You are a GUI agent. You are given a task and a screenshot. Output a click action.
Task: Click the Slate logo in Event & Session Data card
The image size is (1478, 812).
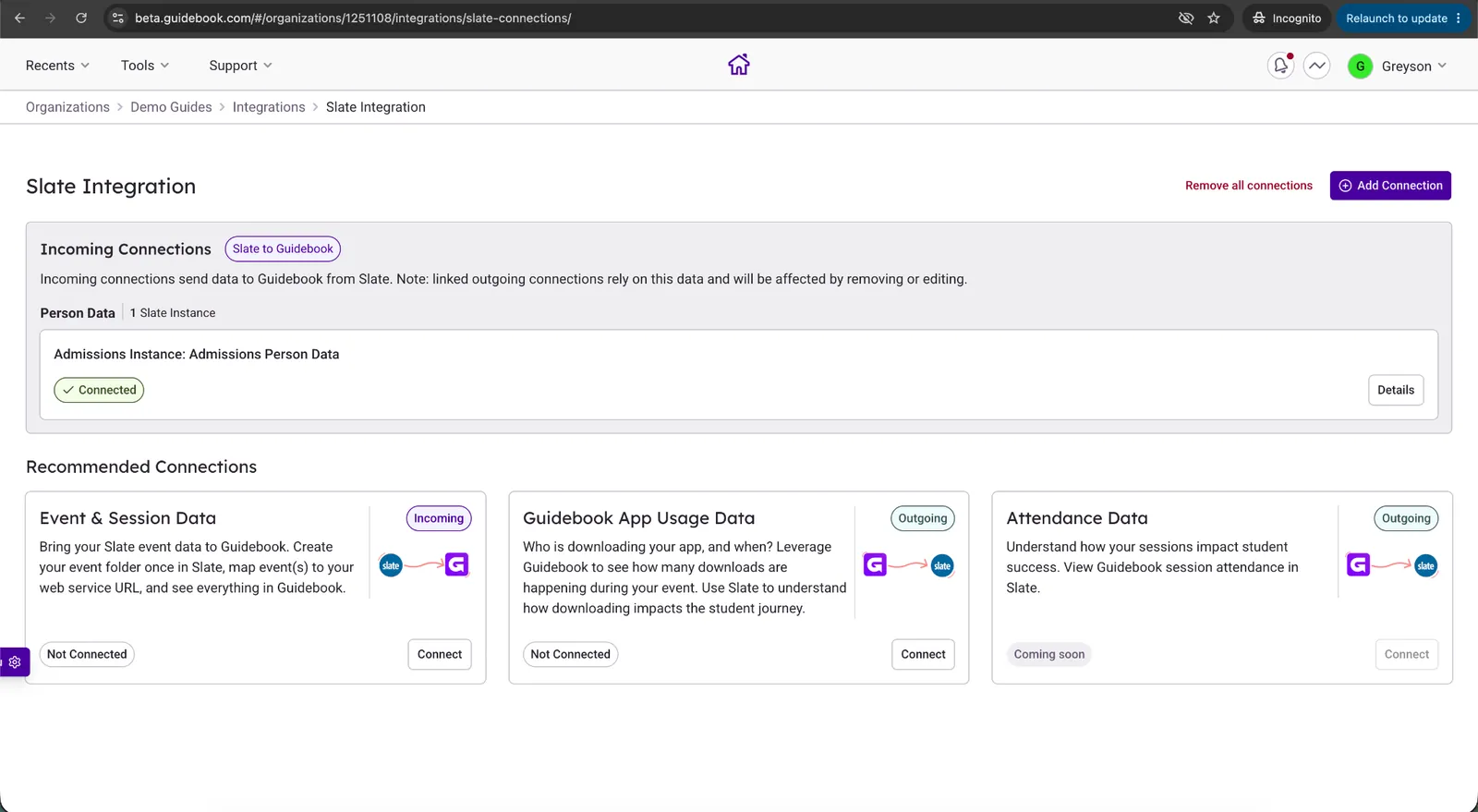point(391,565)
